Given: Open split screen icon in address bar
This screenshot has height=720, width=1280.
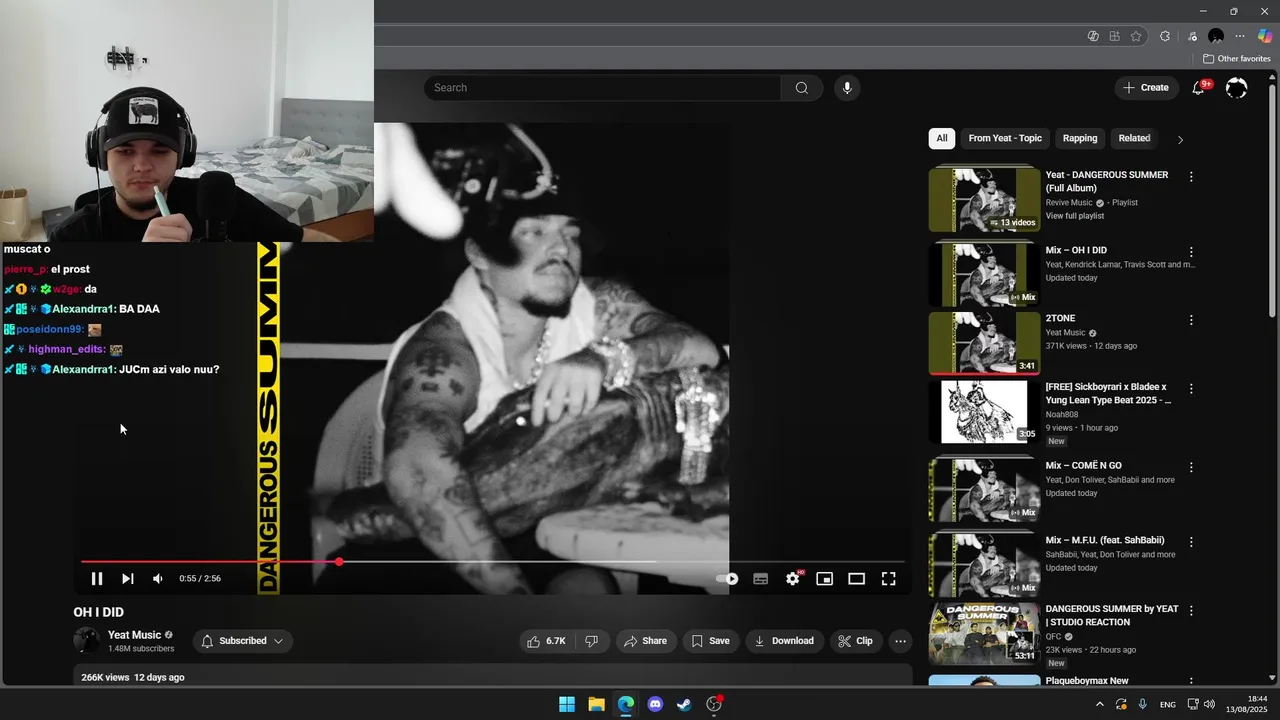Looking at the screenshot, I should click(1115, 36).
